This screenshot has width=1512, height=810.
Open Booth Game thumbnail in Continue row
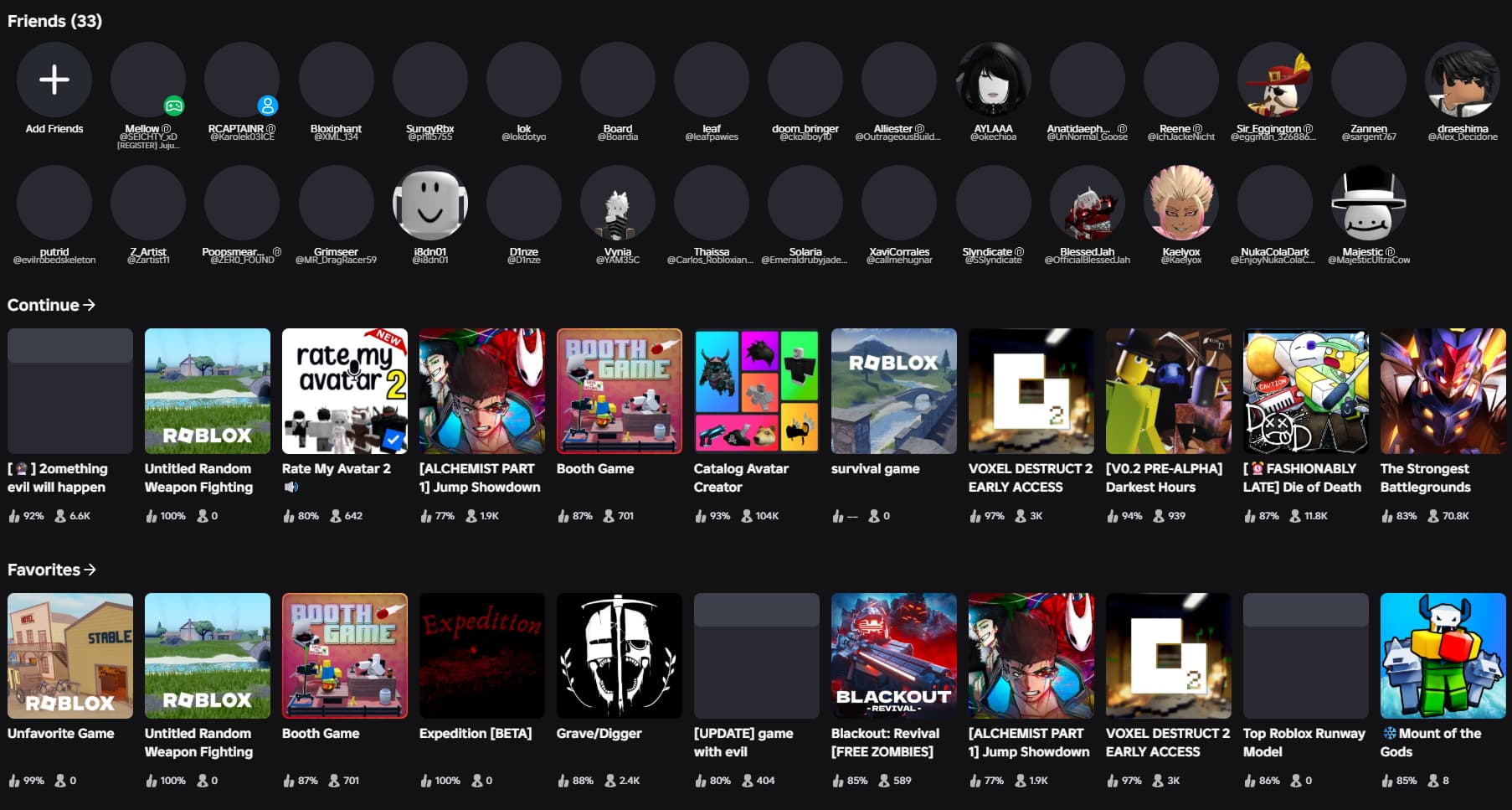[620, 391]
